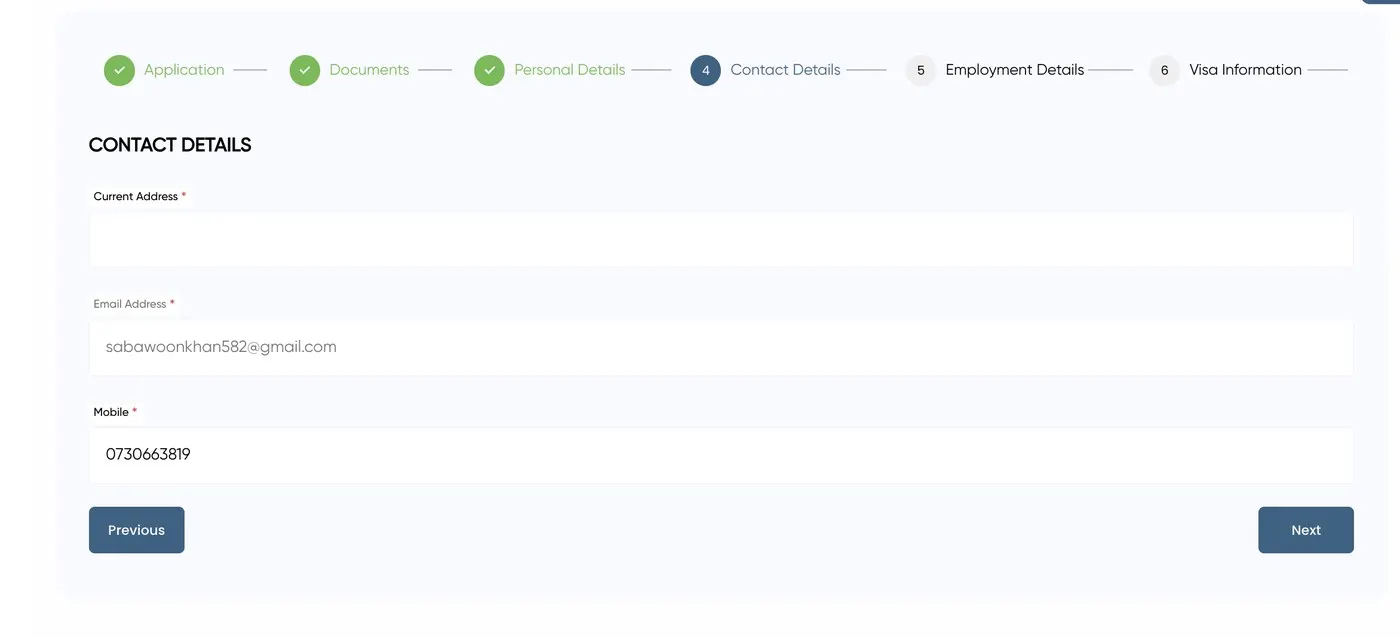The width and height of the screenshot is (1400, 637).
Task: Click the green checkmark beside Personal Details
Action: [x=489, y=70]
